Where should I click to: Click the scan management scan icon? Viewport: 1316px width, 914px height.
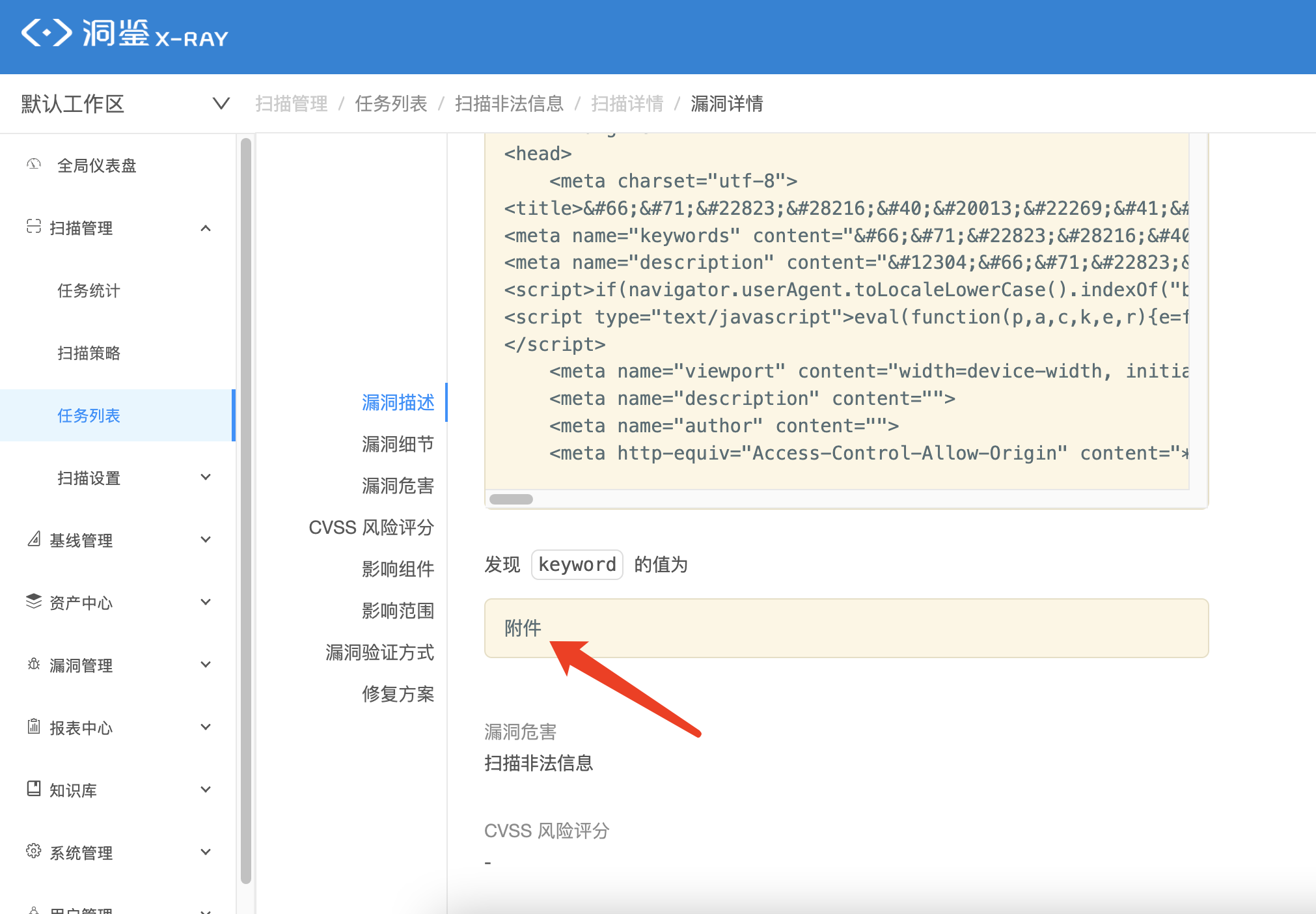34,227
